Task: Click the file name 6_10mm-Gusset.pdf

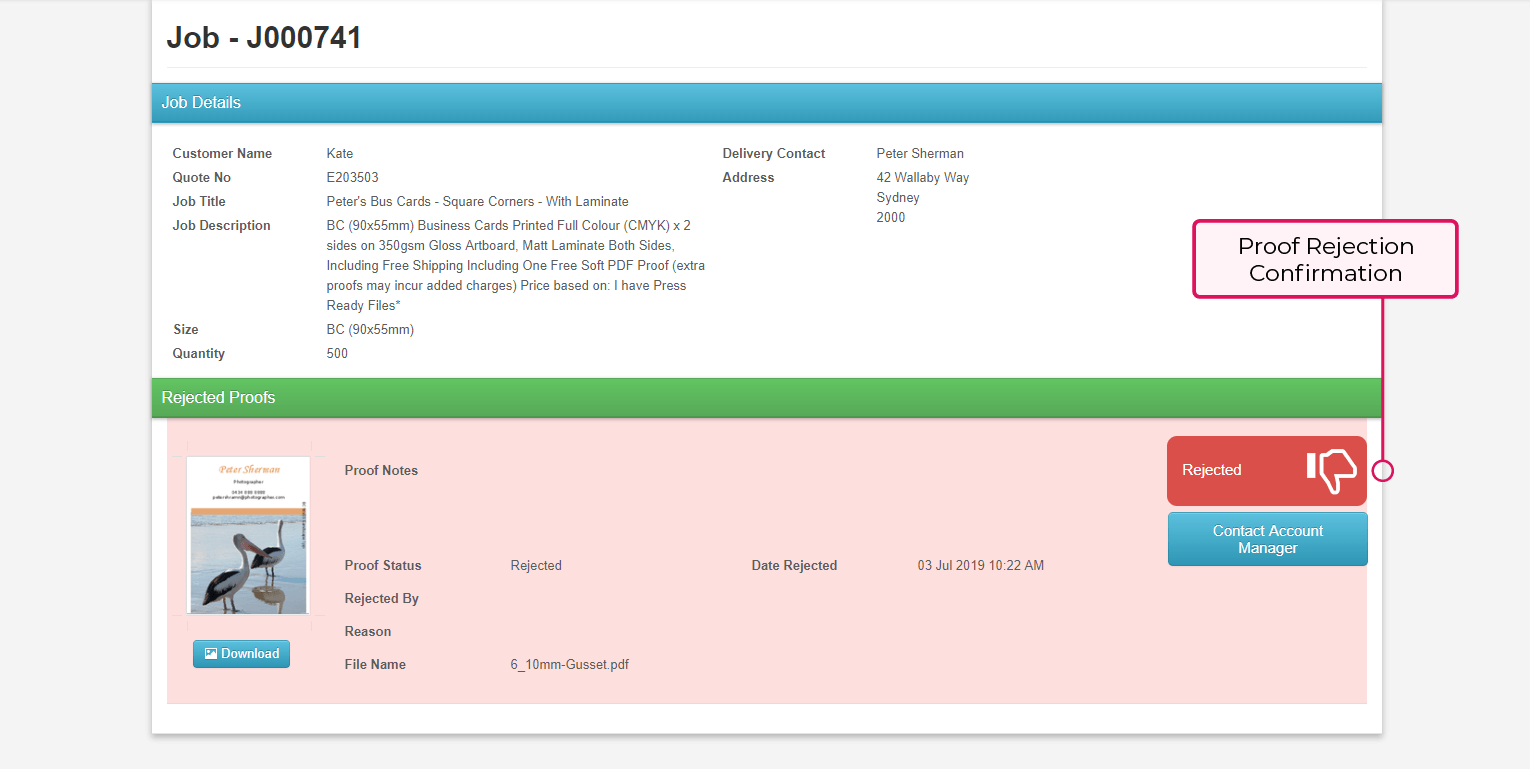Action: [x=569, y=665]
